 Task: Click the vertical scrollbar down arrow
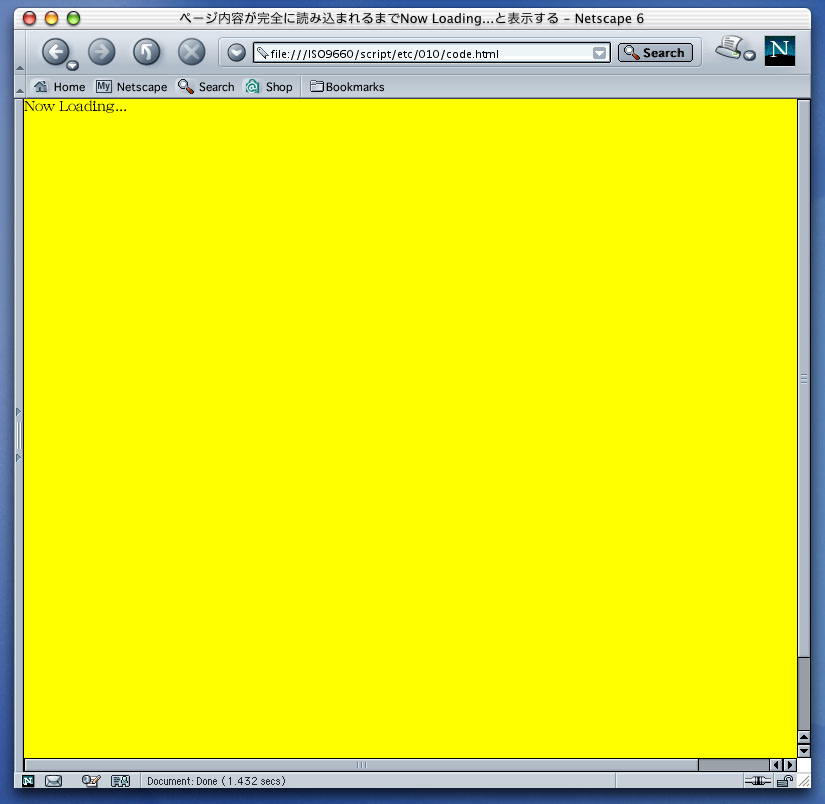(803, 750)
